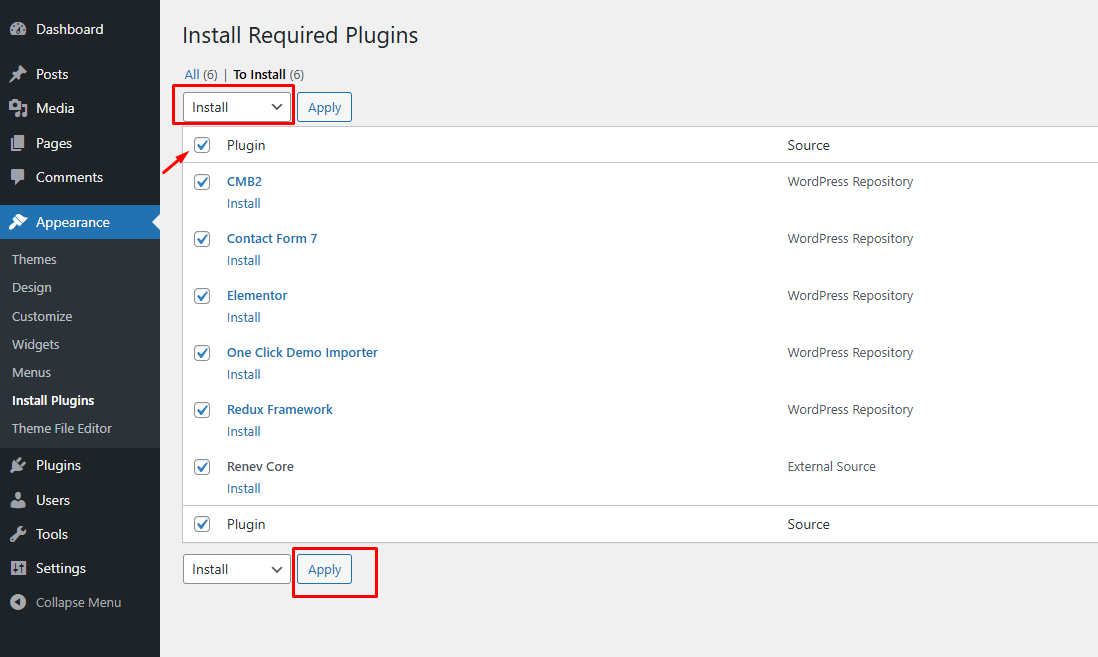
Task: Uncheck the One Click Demo Importer checkbox
Action: pyautogui.click(x=202, y=353)
